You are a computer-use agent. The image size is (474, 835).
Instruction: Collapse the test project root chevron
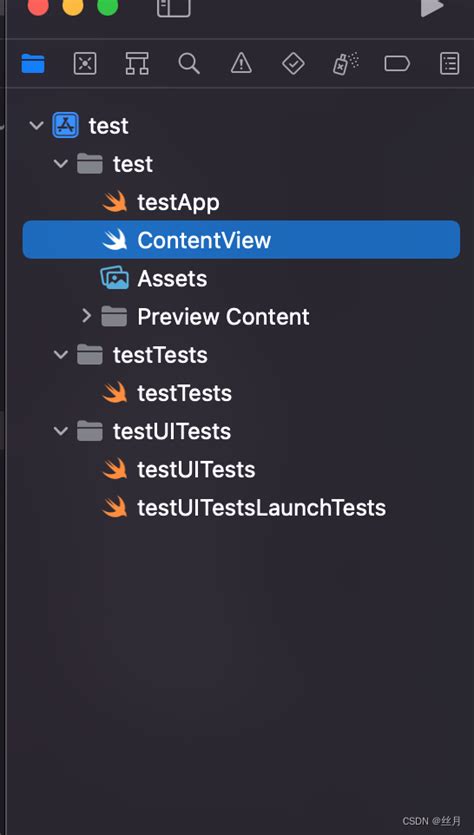coord(36,126)
